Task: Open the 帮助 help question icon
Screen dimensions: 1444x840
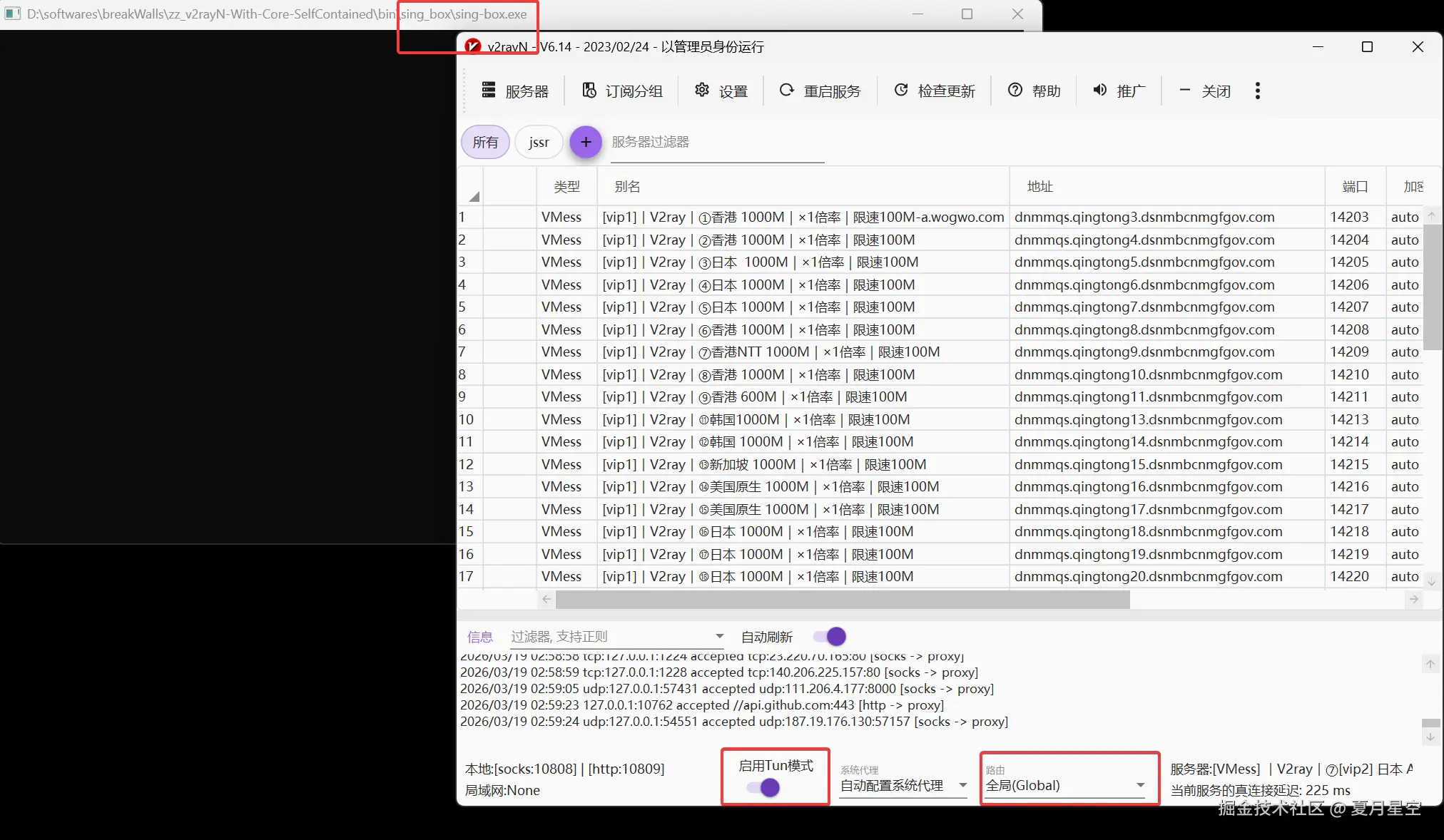Action: [1015, 91]
